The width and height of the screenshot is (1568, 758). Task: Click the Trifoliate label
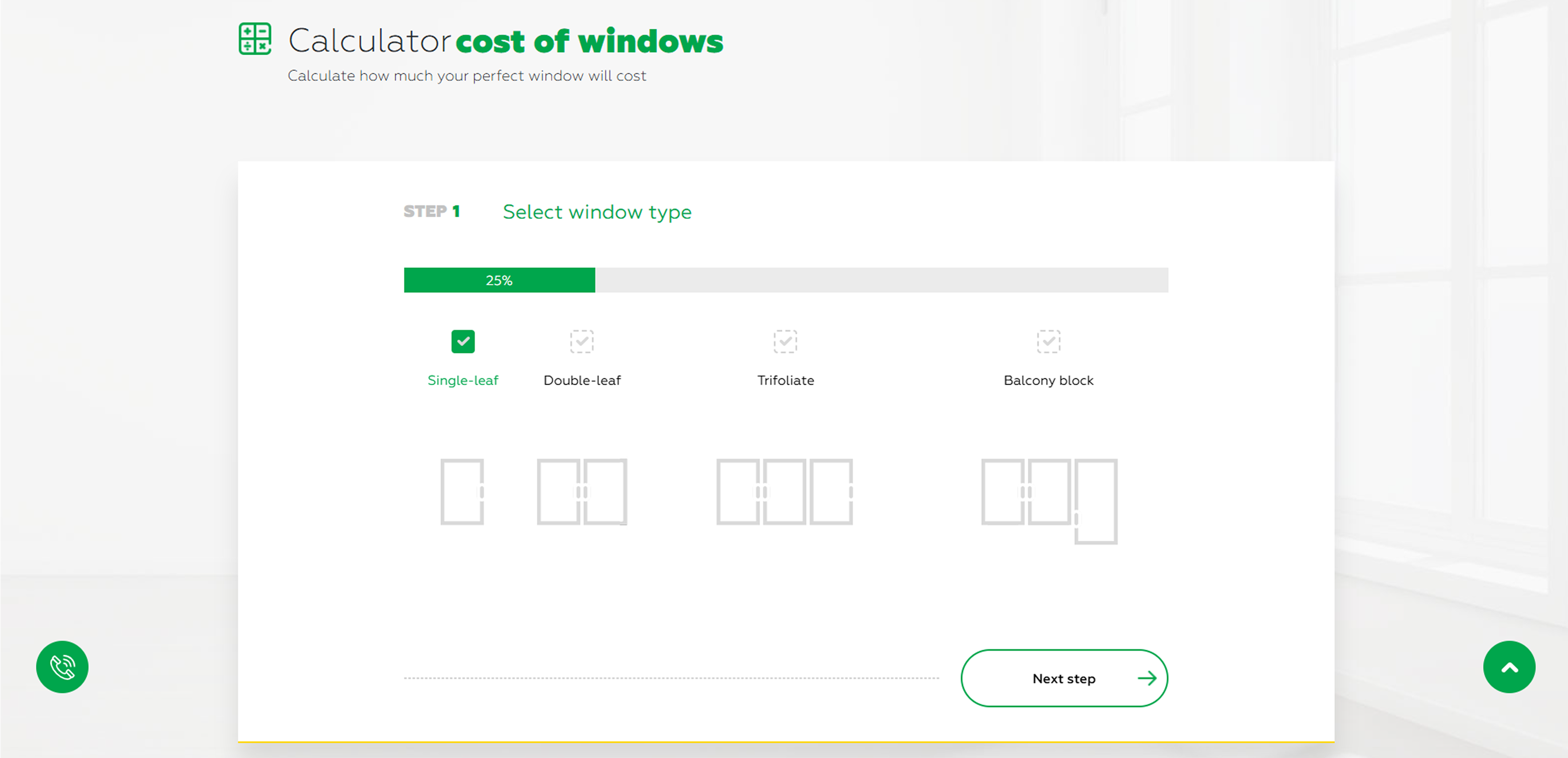tap(785, 380)
